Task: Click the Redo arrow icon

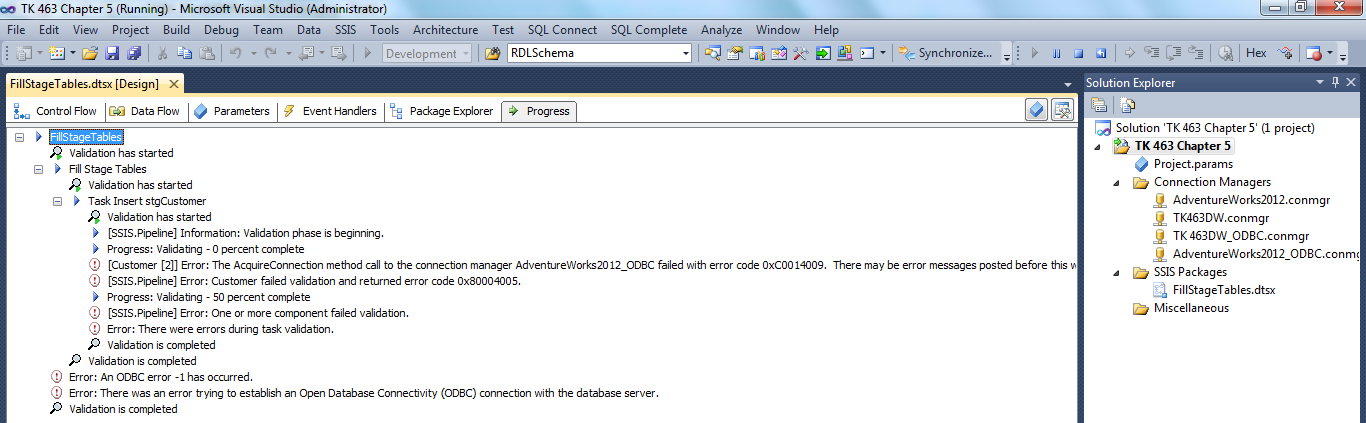Action: (271, 53)
